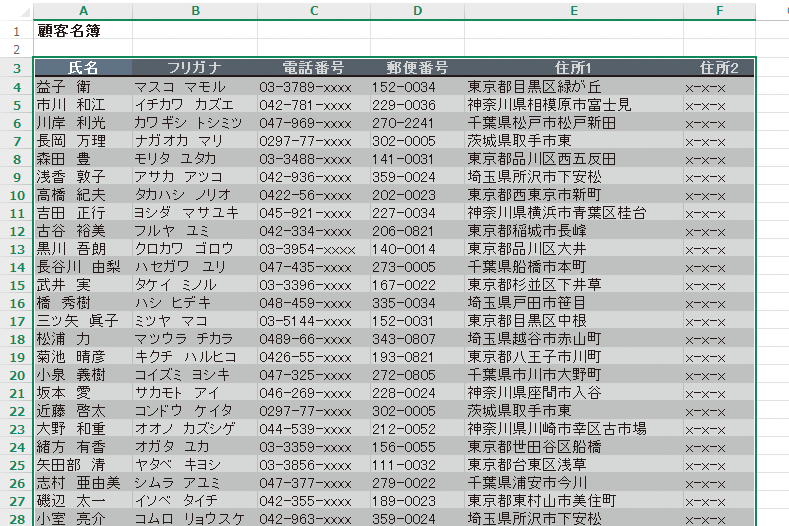The image size is (789, 526).
Task: Select the name cell 近藤 啓太
Action: [x=83, y=411]
